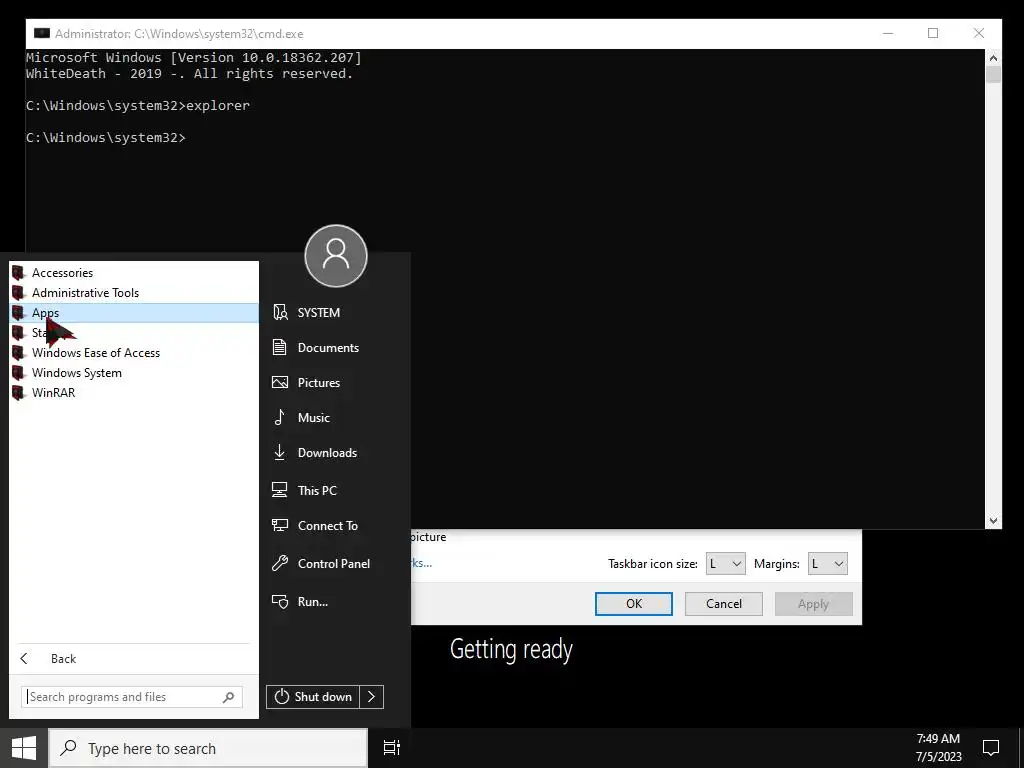This screenshot has height=768, width=1024.
Task: Open the Action Center notifications icon
Action: [991, 748]
